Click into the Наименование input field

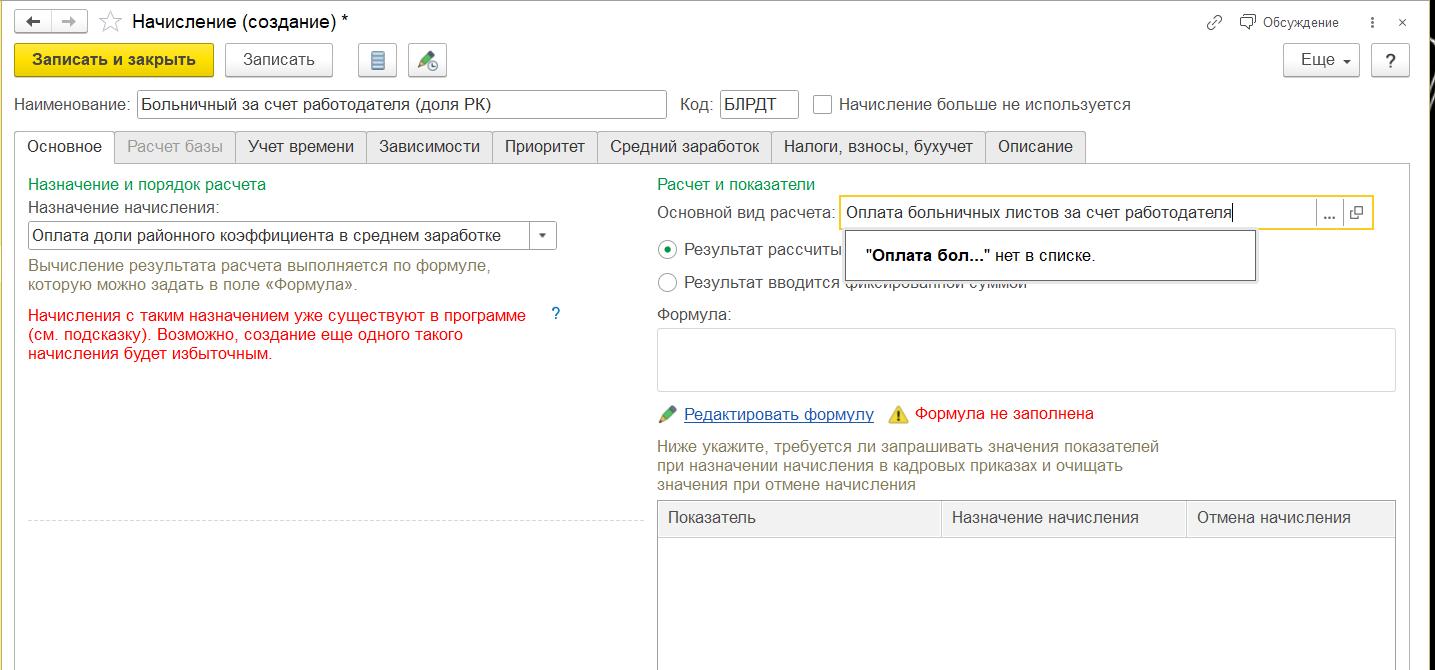[402, 104]
